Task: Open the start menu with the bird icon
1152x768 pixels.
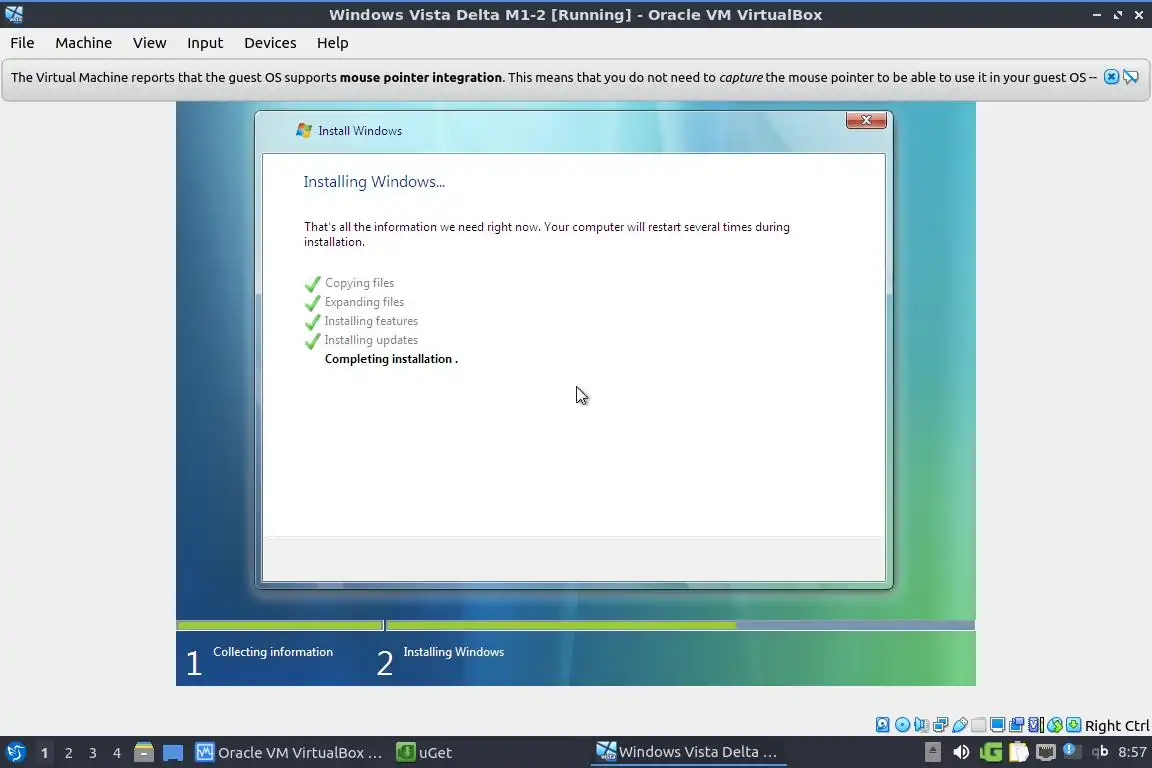Action: point(15,752)
